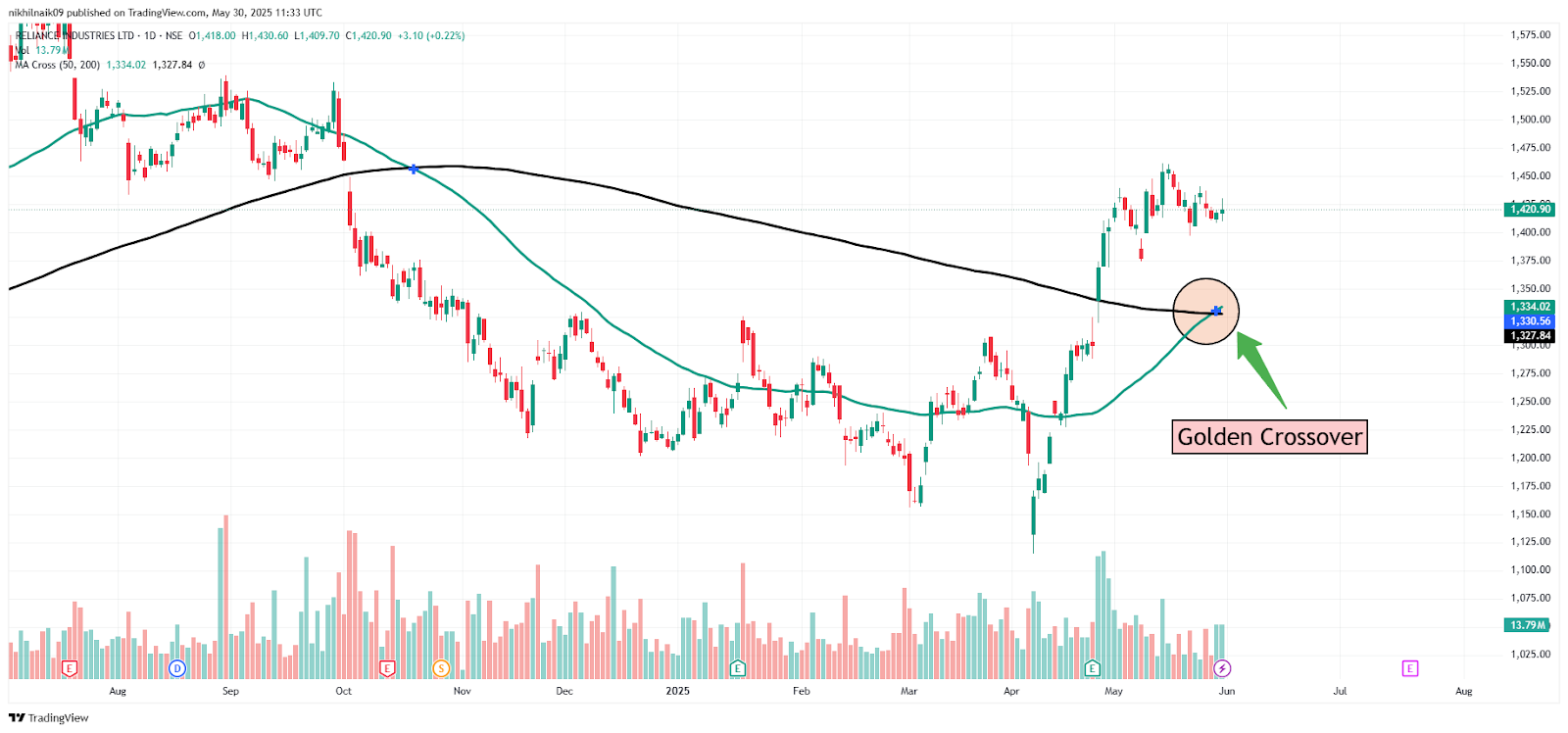Click the Vol indicator legend label
The height and width of the screenshot is (733, 1568).
23,50
